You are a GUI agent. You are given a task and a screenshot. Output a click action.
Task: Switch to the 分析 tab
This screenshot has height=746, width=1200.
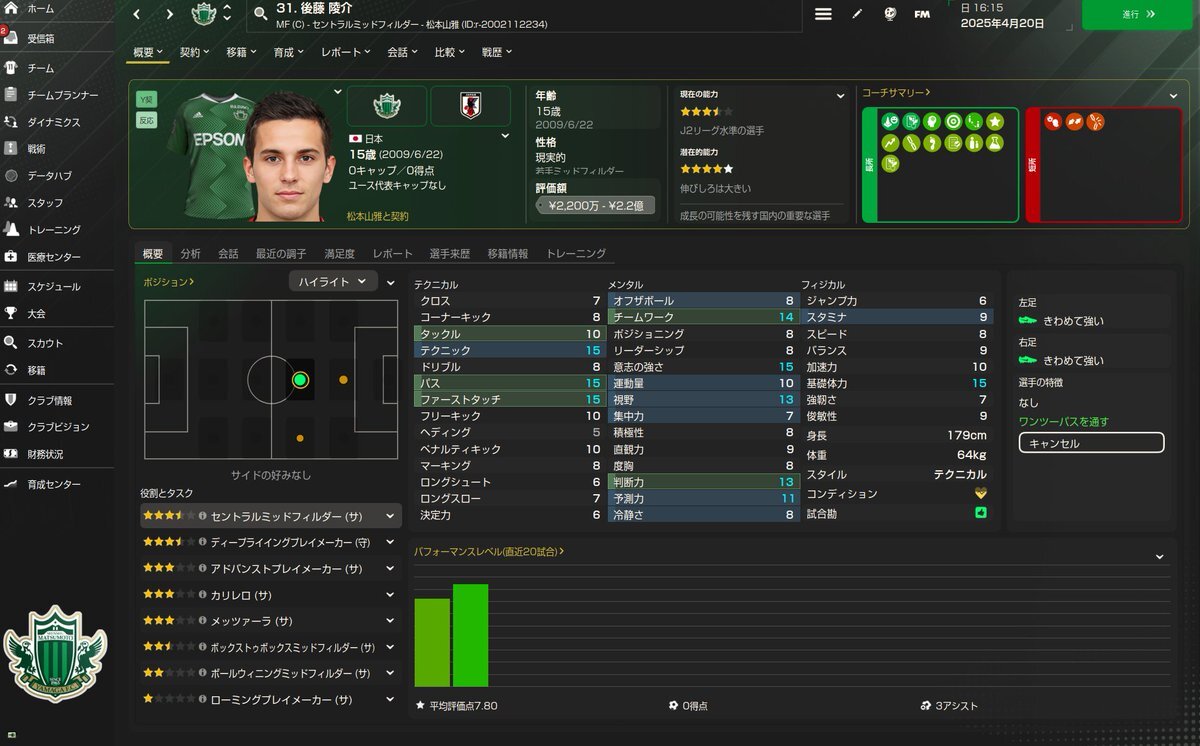coord(190,254)
